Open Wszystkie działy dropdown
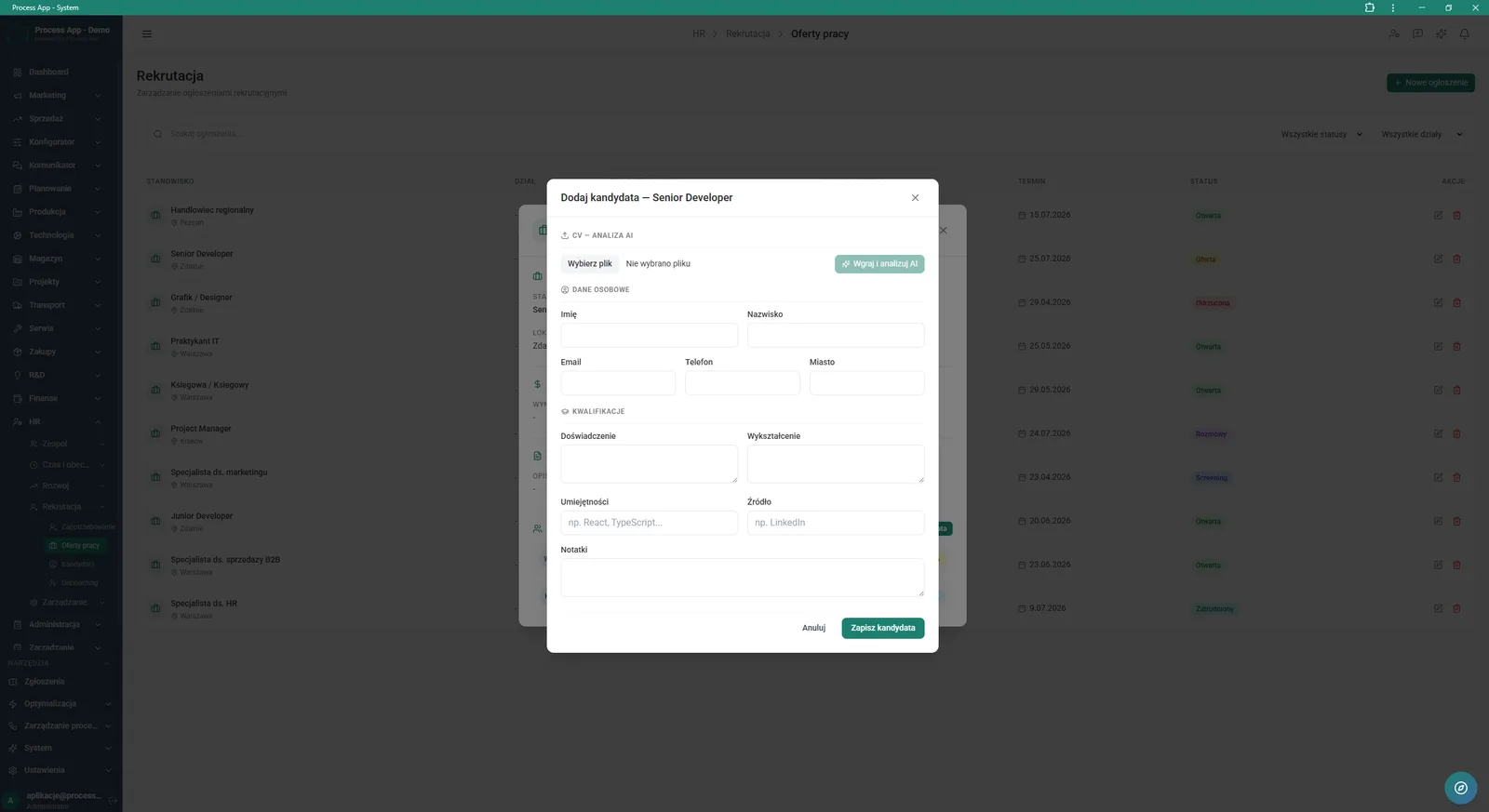Image resolution: width=1489 pixels, height=812 pixels. tap(1422, 135)
